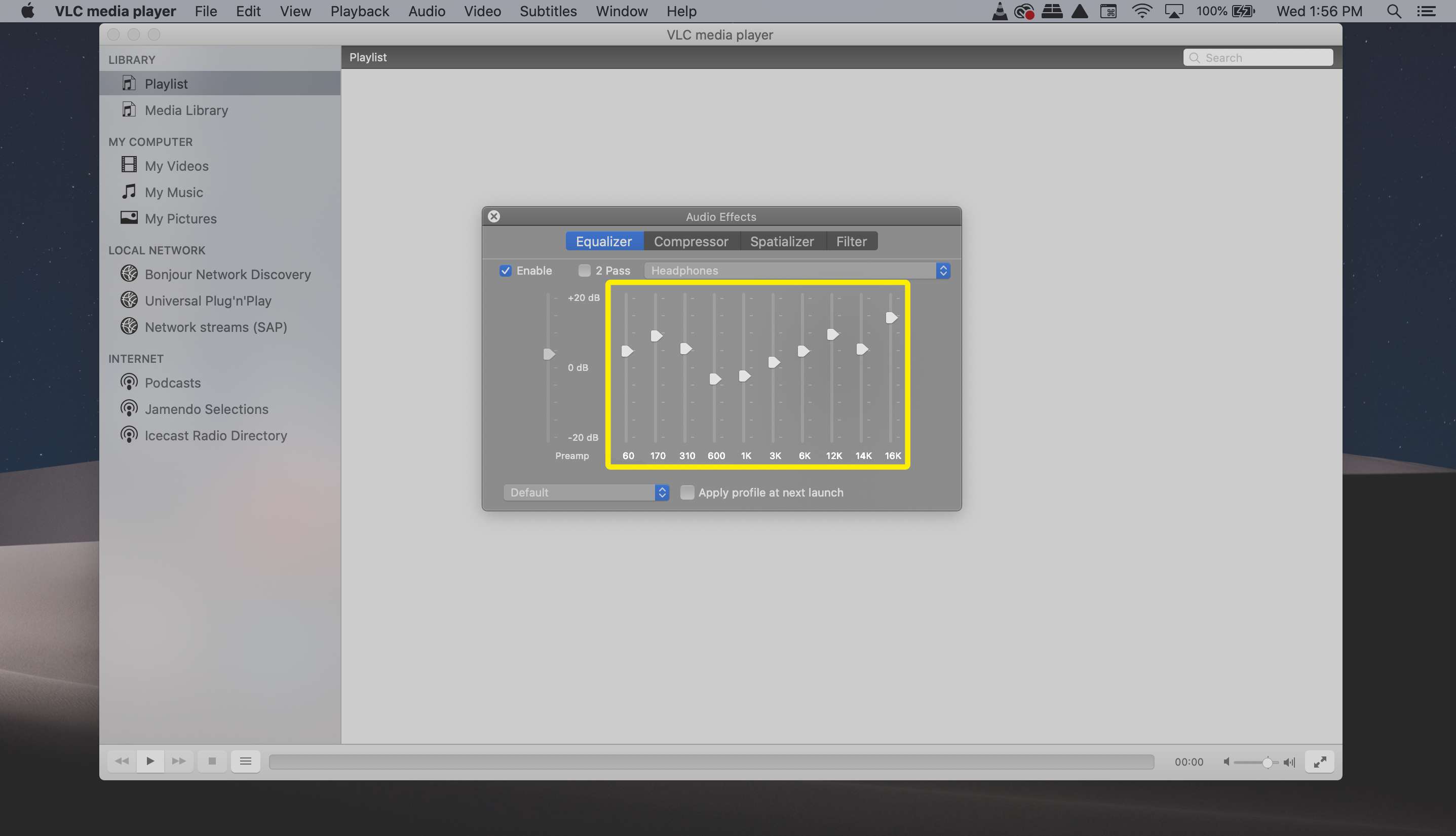Click the next track forward button
Screen dimensions: 1456x836
coord(178,762)
